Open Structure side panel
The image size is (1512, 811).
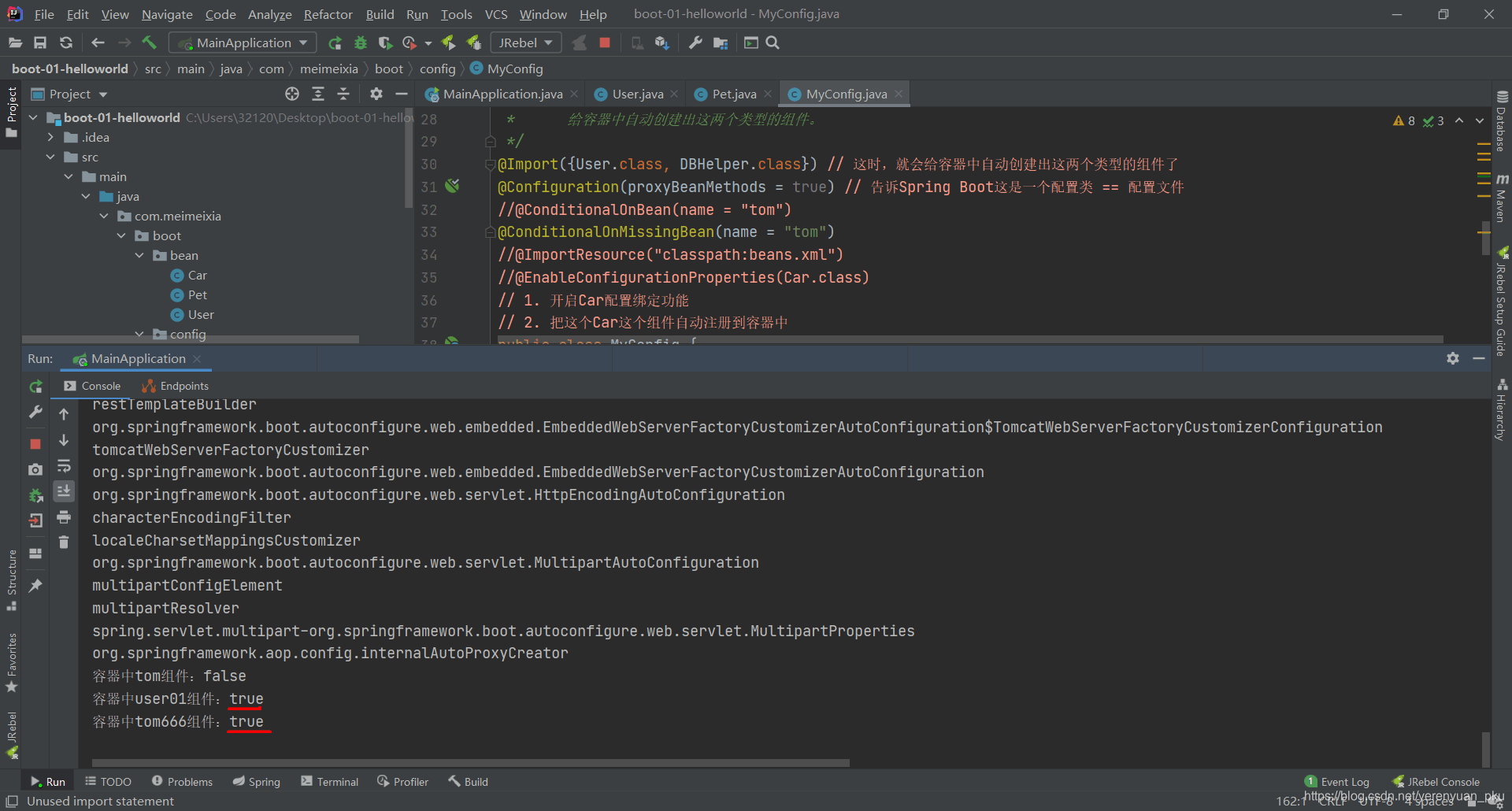pyautogui.click(x=12, y=580)
